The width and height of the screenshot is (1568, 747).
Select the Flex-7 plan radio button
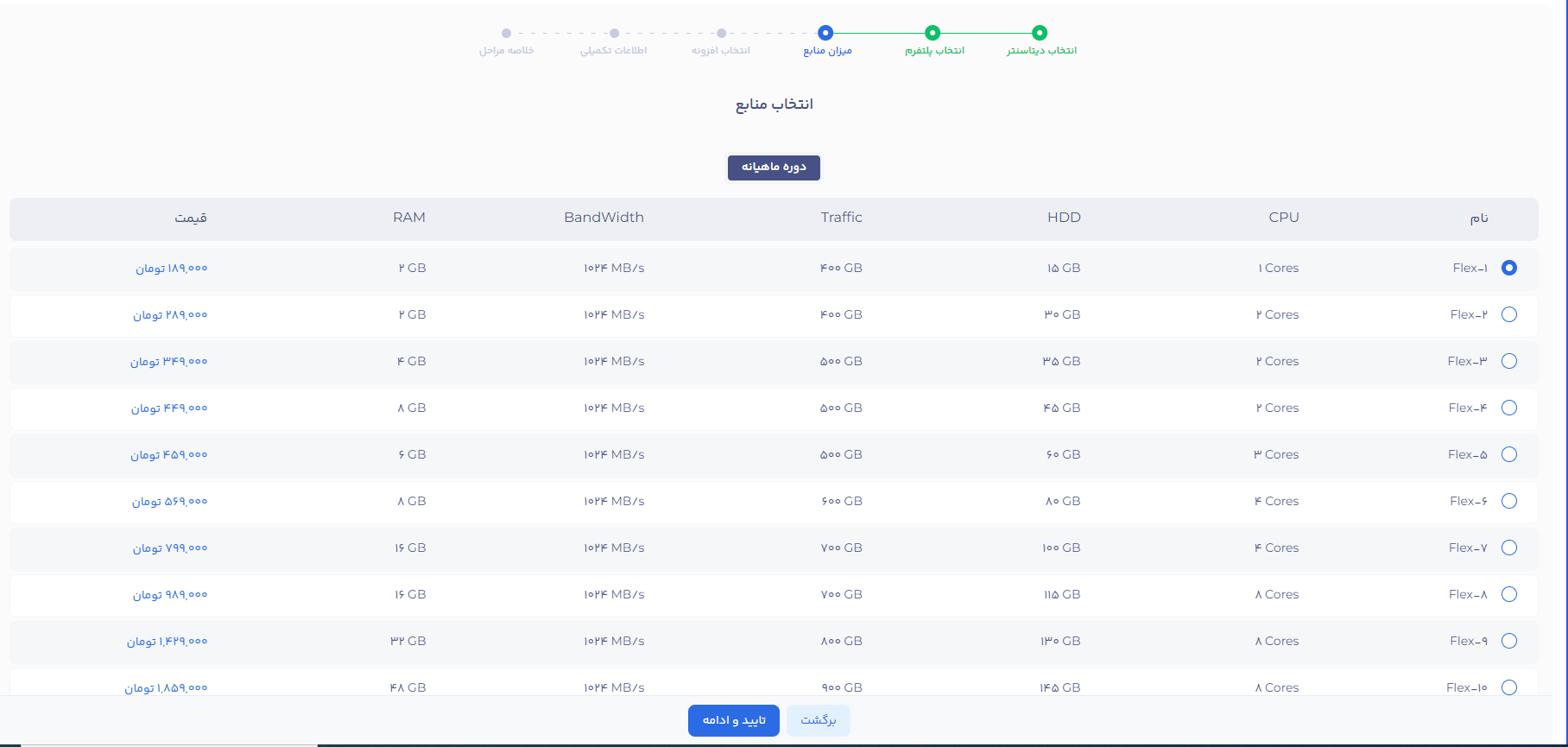pyautogui.click(x=1508, y=548)
